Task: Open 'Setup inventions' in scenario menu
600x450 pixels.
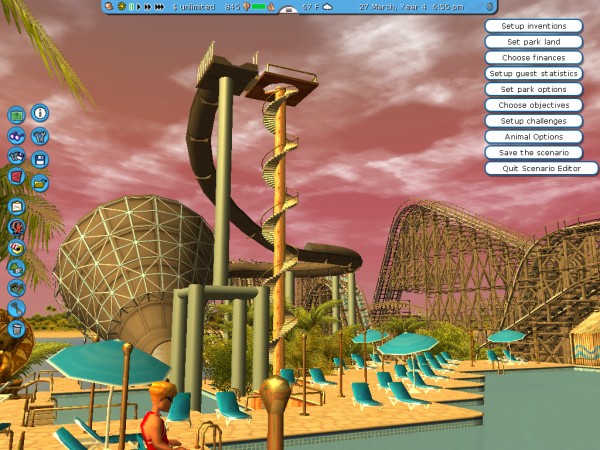Action: tap(534, 26)
